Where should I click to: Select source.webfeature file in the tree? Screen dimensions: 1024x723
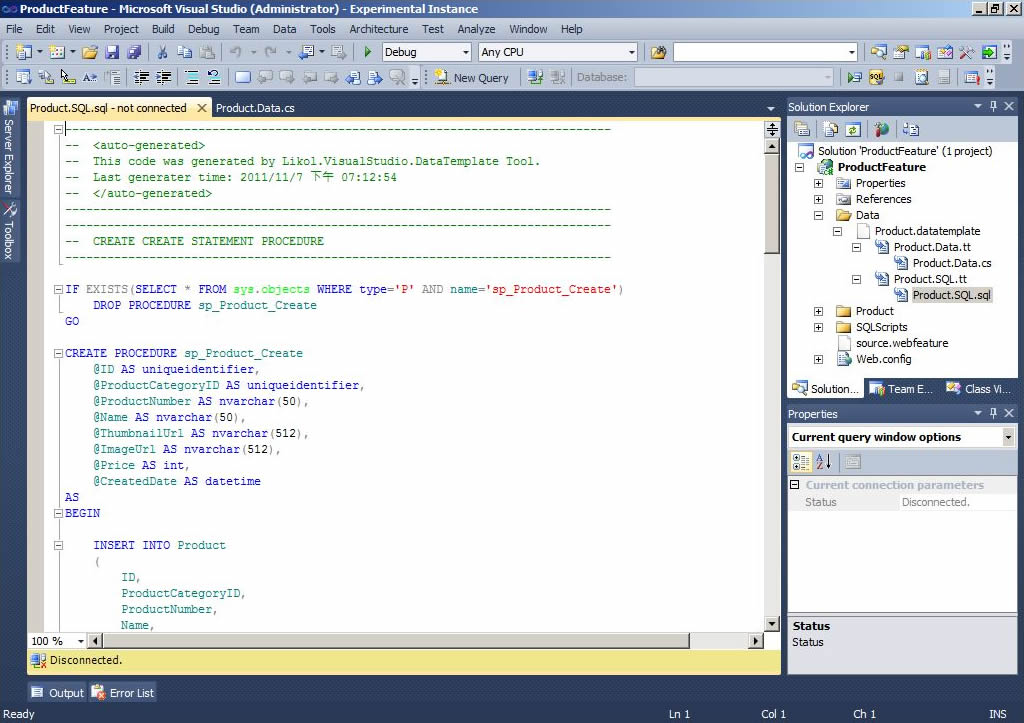tap(902, 343)
